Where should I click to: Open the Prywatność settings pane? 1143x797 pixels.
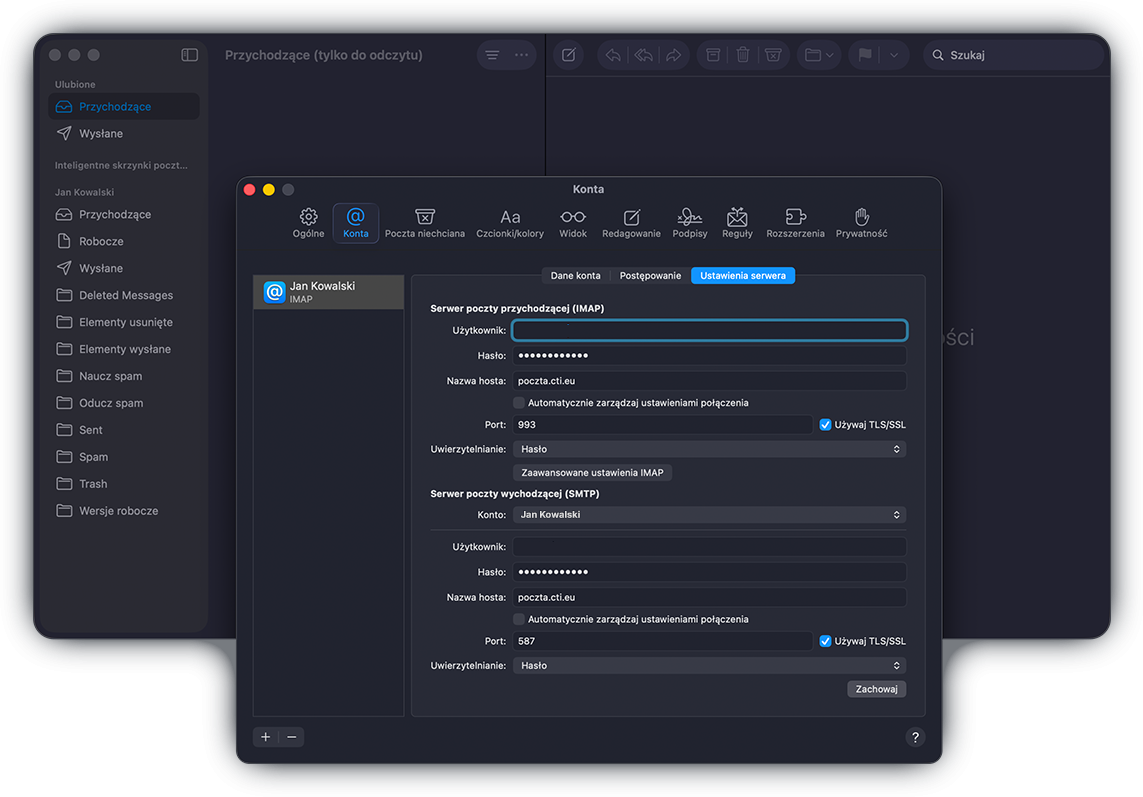(x=860, y=222)
